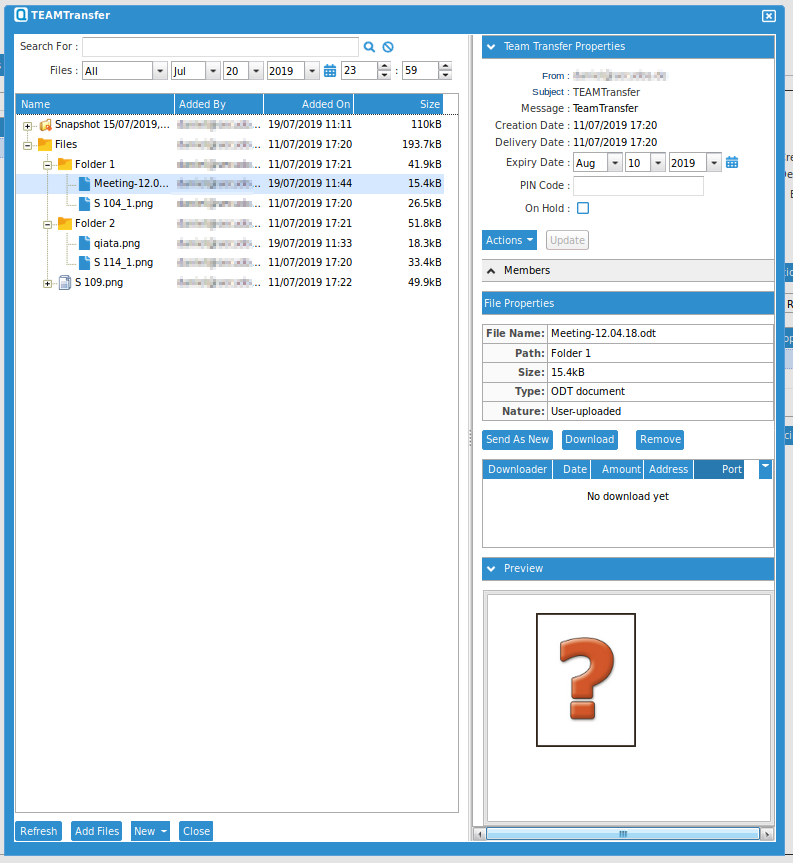Screen dimensions: 793x863
Task: Expand the Snapshot 15/07/2019 node
Action: coord(28,126)
